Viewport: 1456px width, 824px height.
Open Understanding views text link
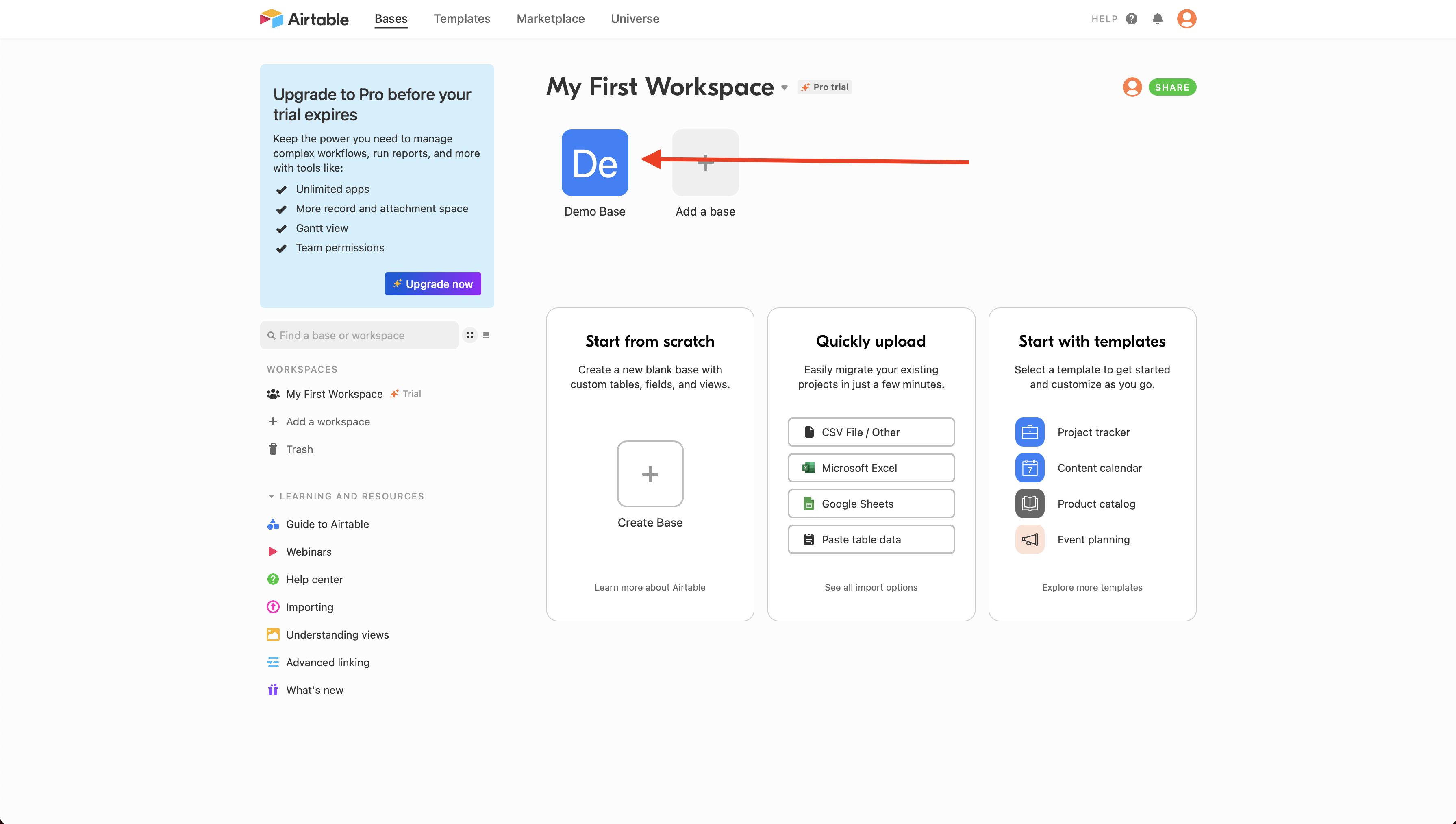[337, 635]
